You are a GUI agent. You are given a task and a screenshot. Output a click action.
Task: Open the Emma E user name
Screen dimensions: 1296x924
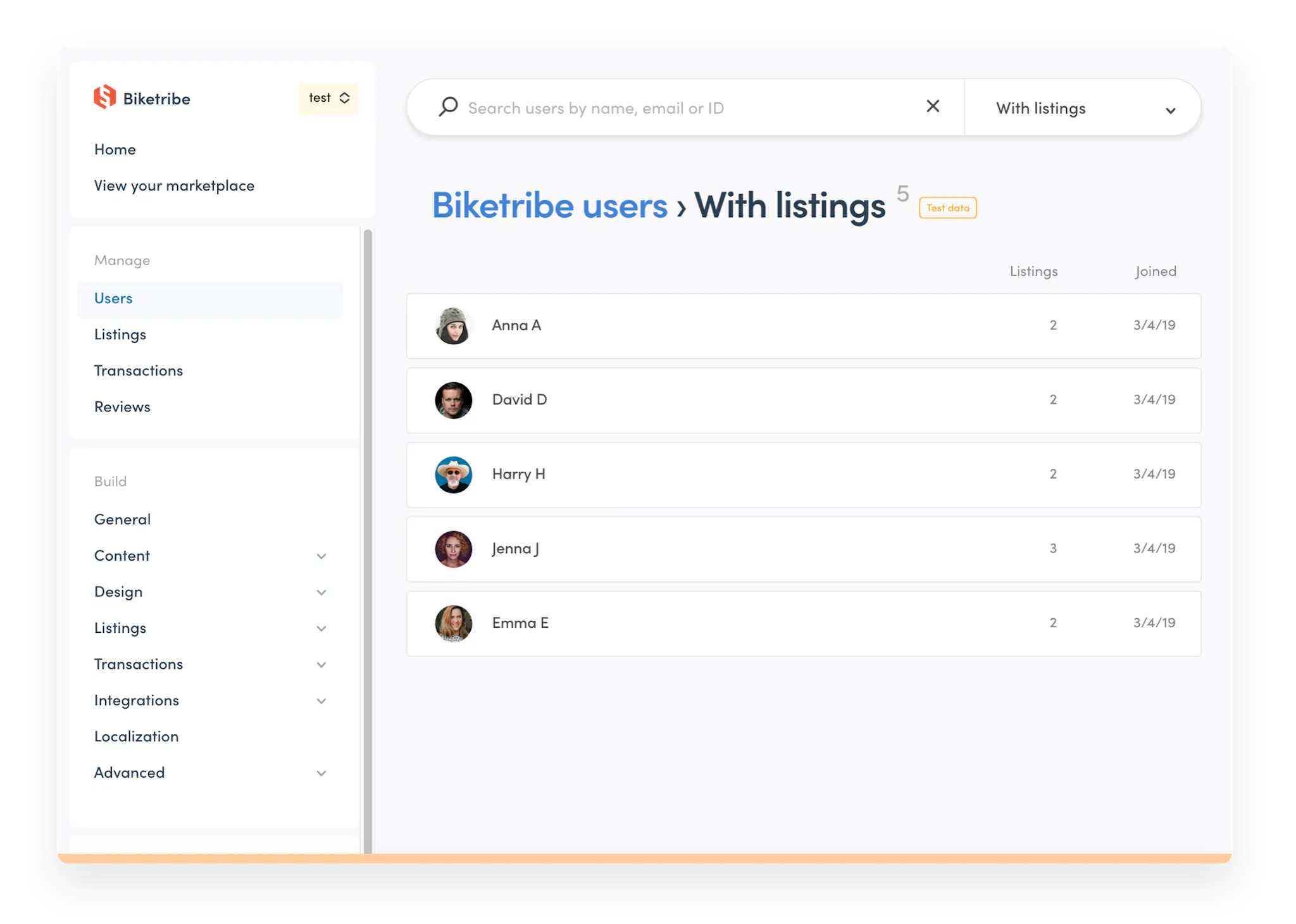(x=520, y=623)
